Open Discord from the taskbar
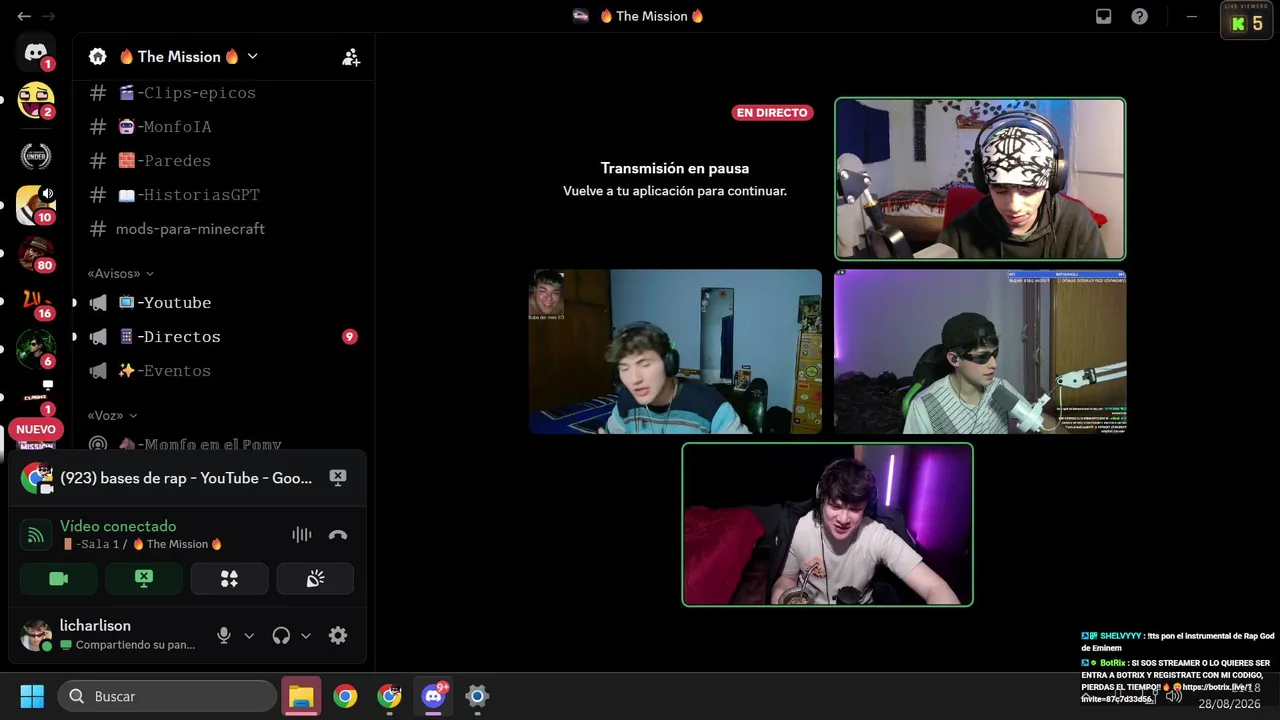 [433, 696]
